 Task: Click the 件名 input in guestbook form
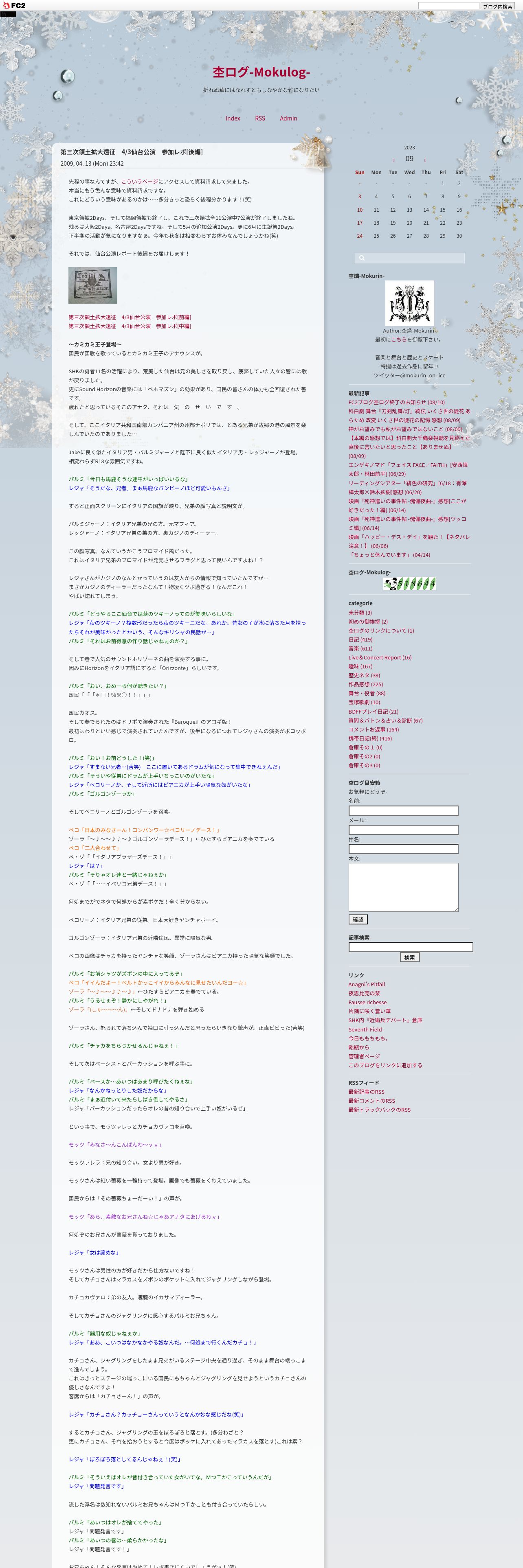(x=403, y=849)
